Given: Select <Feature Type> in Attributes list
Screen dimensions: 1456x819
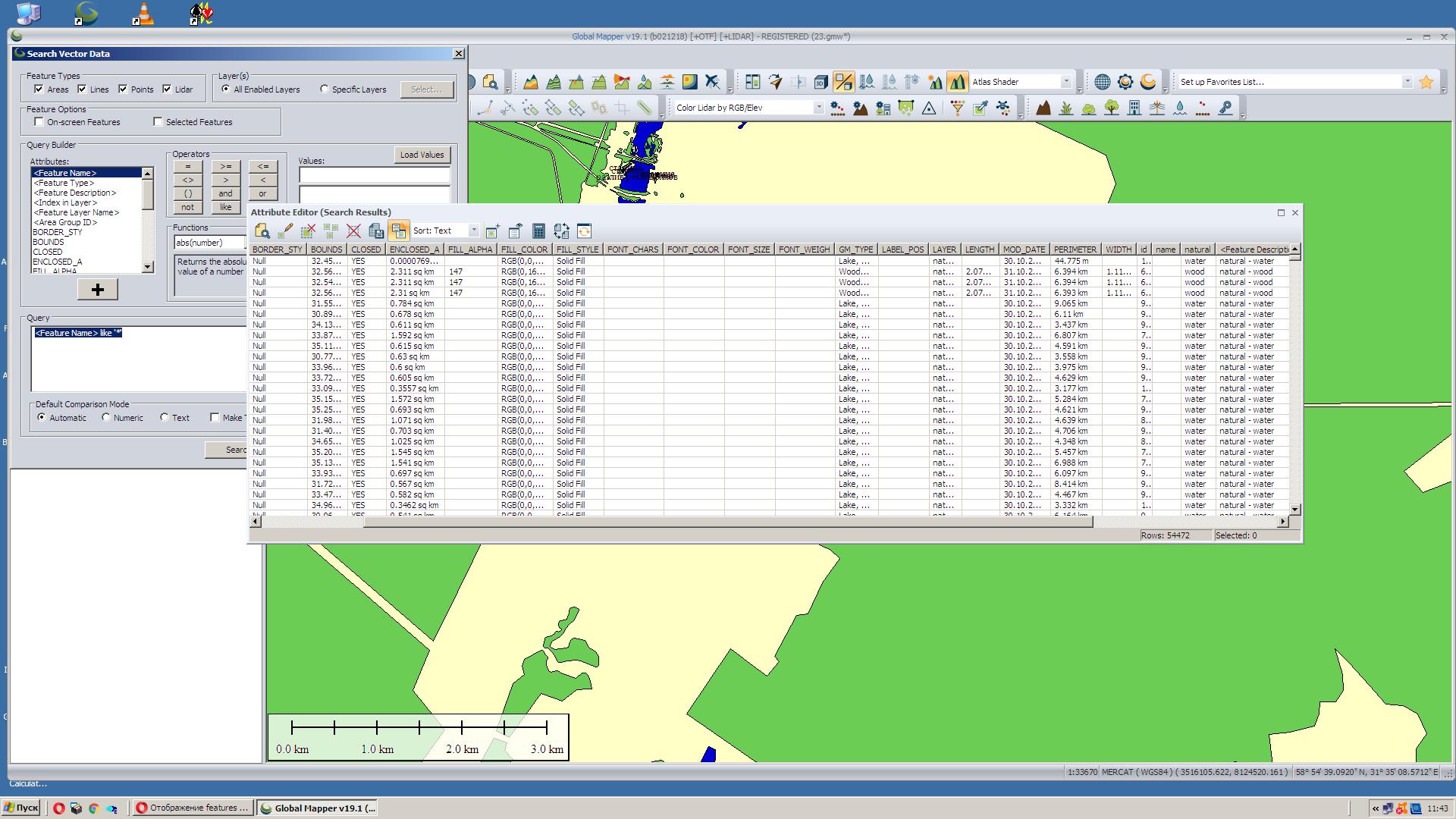Looking at the screenshot, I should pos(64,183).
